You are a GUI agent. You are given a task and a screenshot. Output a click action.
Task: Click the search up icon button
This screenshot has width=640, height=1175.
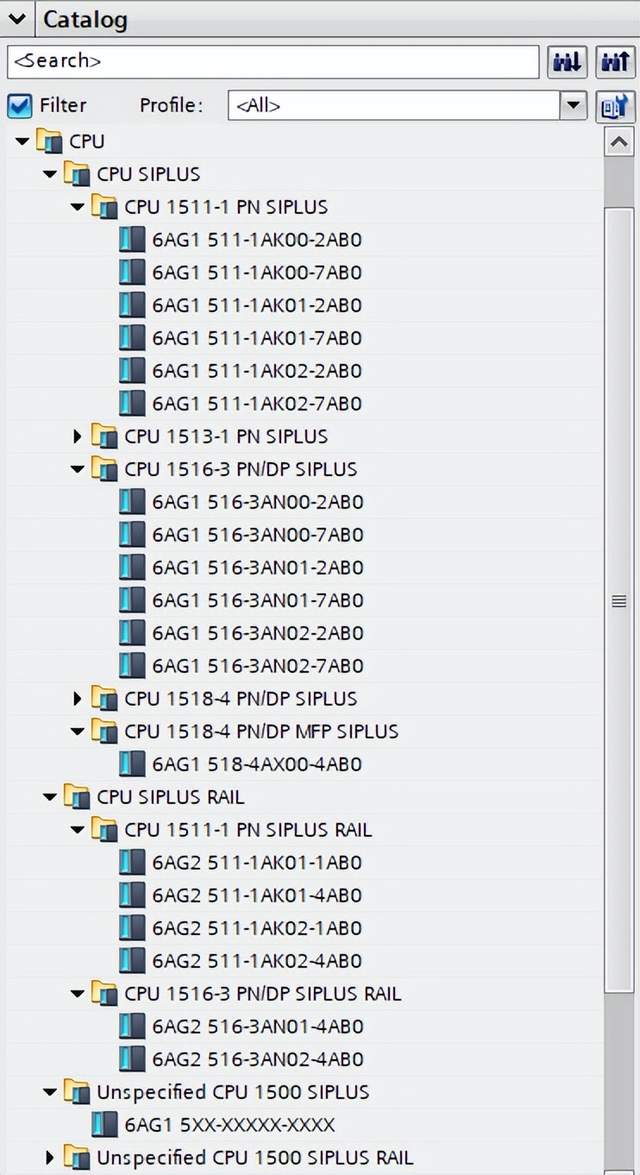(x=615, y=61)
